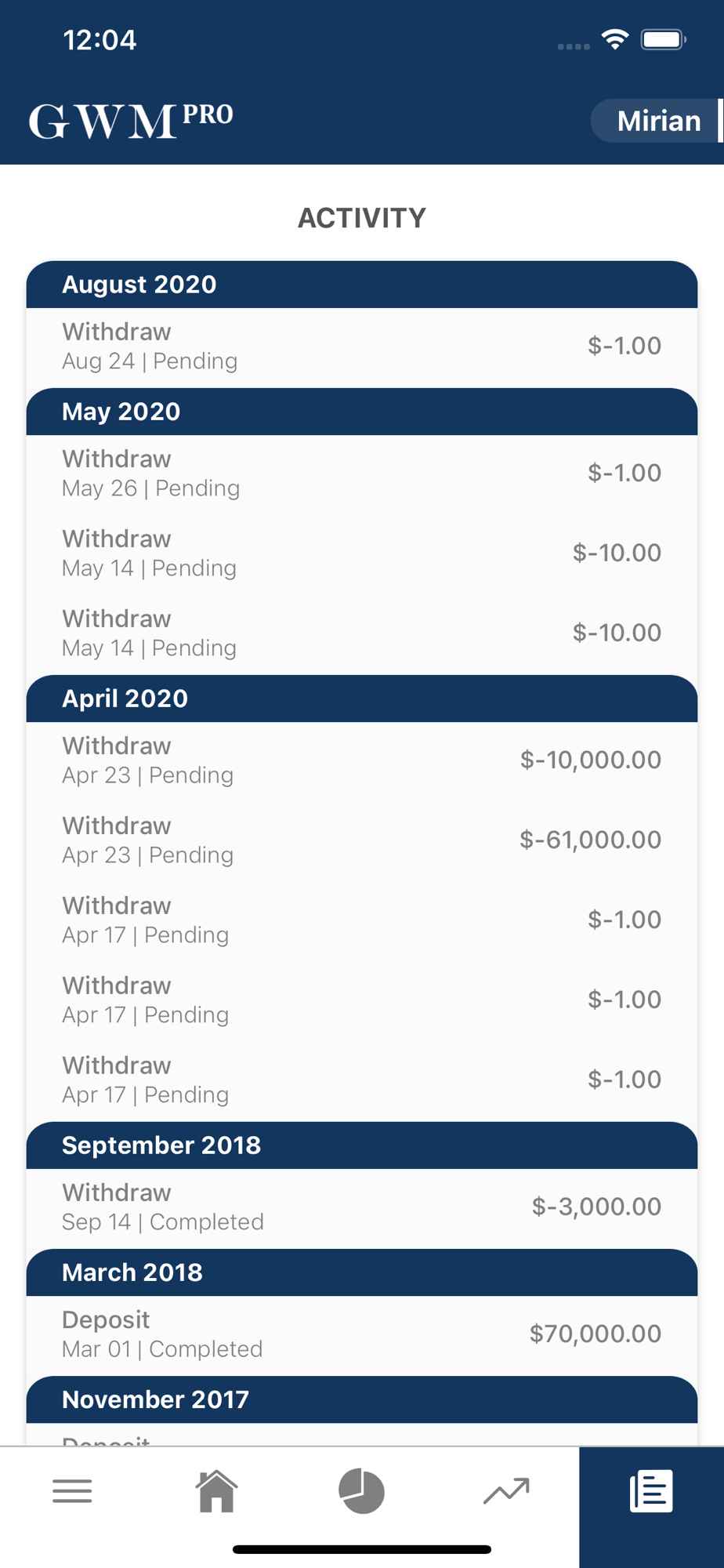Open the Sep 14 completed withdrawal
This screenshot has width=724, height=1568.
point(361,1207)
